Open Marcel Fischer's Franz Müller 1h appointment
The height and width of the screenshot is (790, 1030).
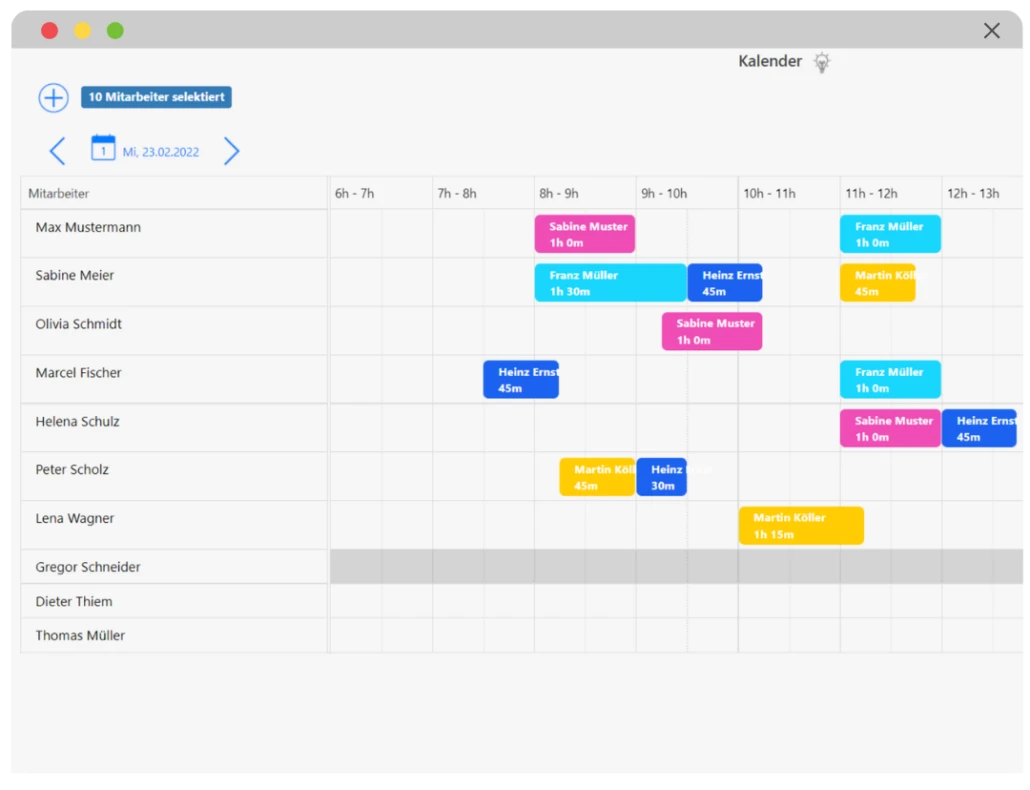coord(890,380)
